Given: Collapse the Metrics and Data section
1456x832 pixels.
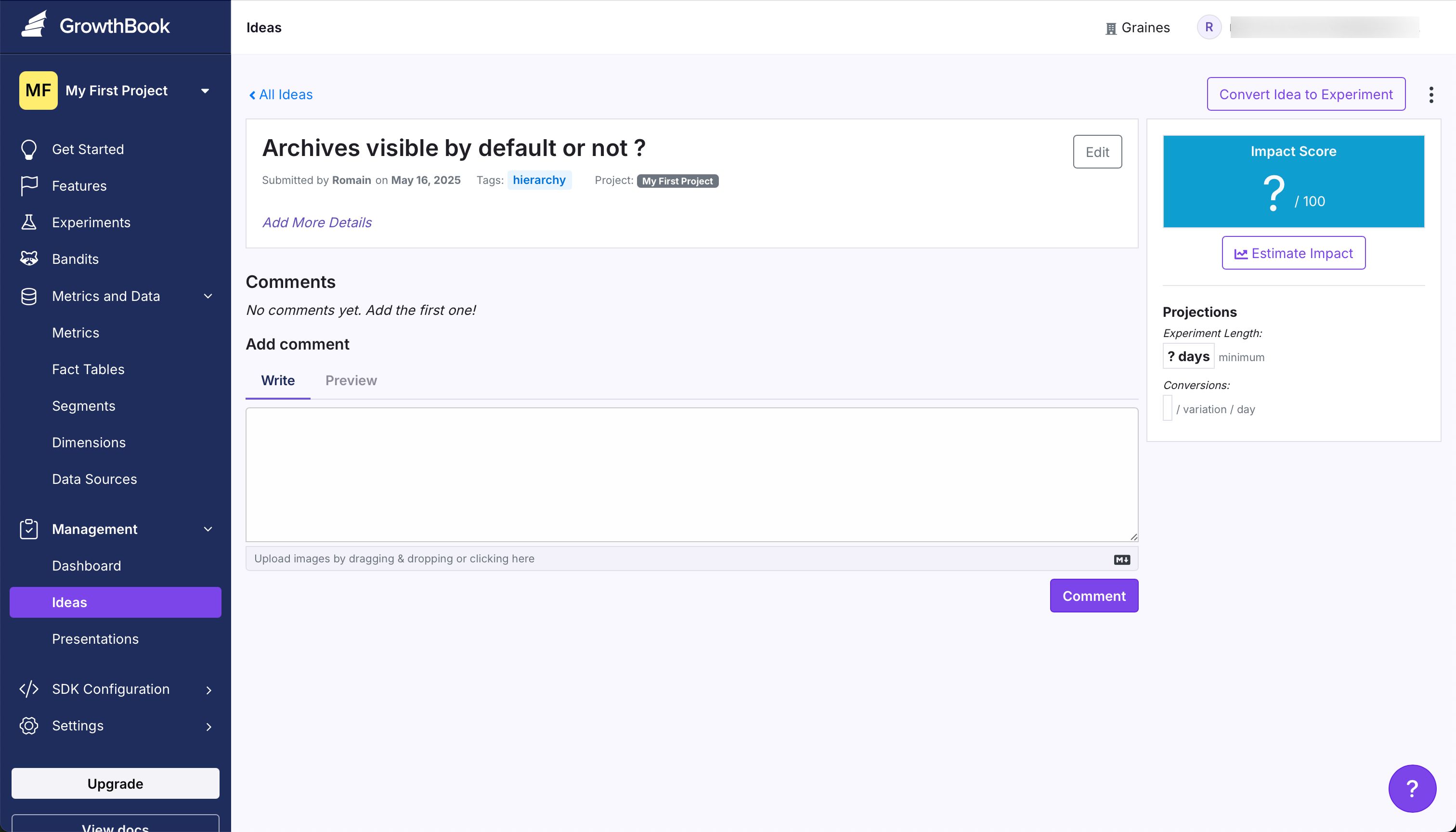Looking at the screenshot, I should click(208, 296).
